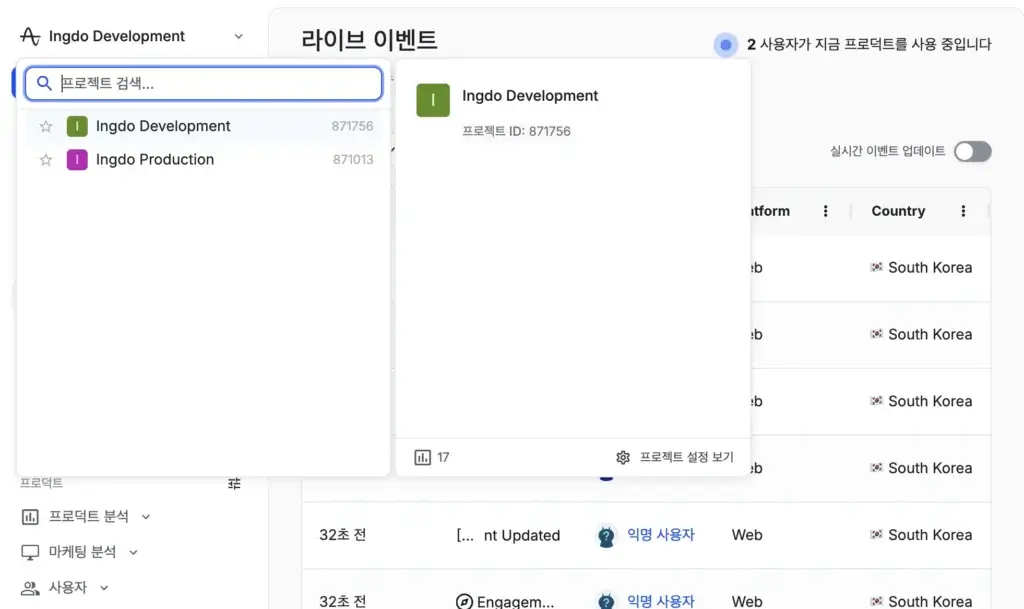Screen dimensions: 1024x609
Task: Click the 라이브 이벤트 page title
Action: pyautogui.click(x=369, y=40)
